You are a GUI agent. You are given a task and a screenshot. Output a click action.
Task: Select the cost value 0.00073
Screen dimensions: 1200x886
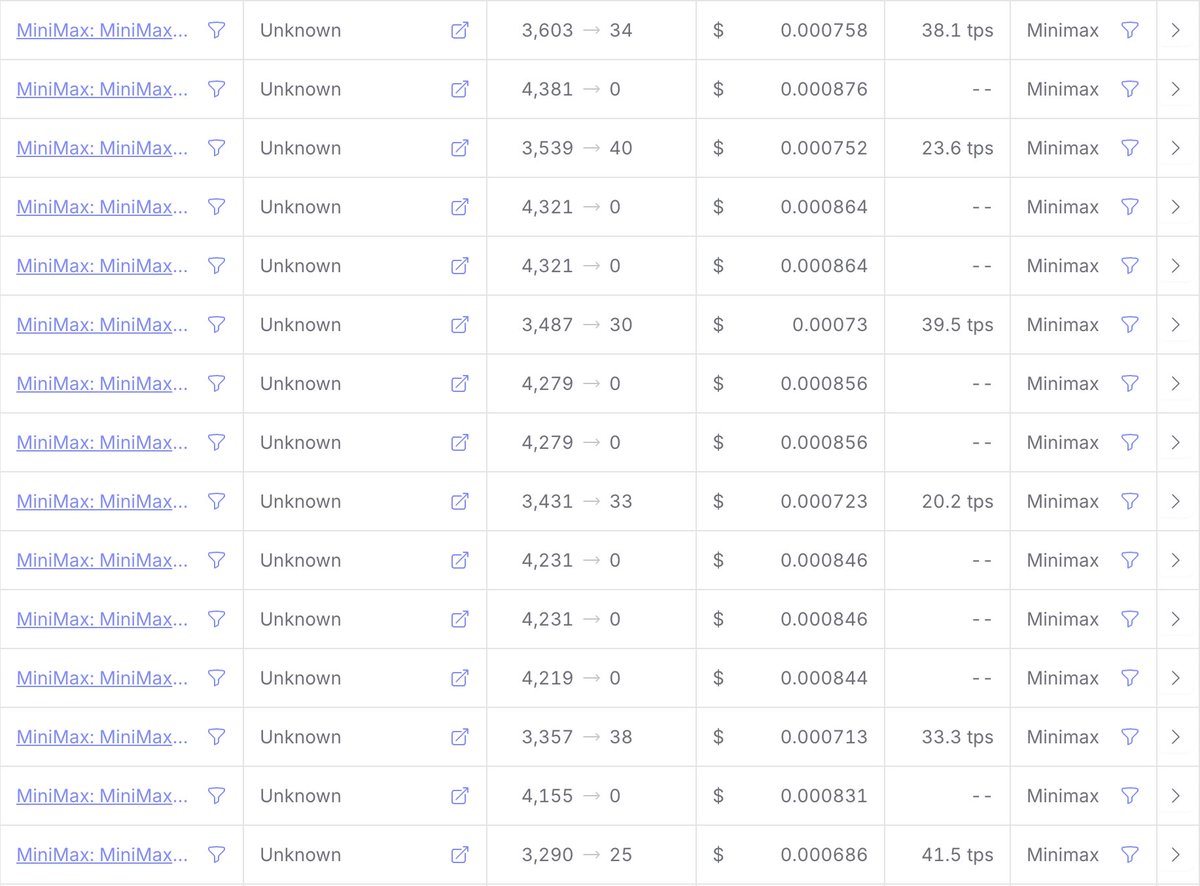(x=830, y=325)
